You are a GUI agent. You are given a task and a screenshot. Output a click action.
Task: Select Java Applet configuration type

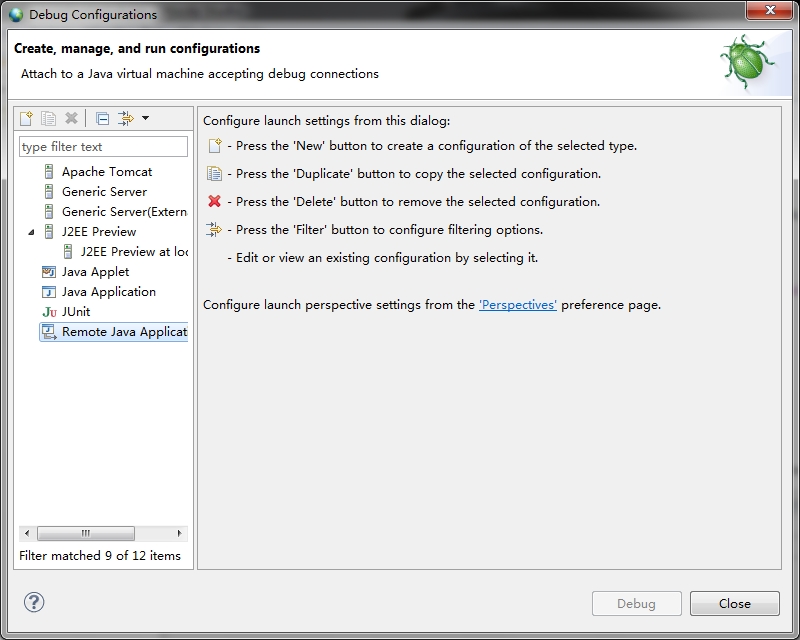(x=95, y=272)
